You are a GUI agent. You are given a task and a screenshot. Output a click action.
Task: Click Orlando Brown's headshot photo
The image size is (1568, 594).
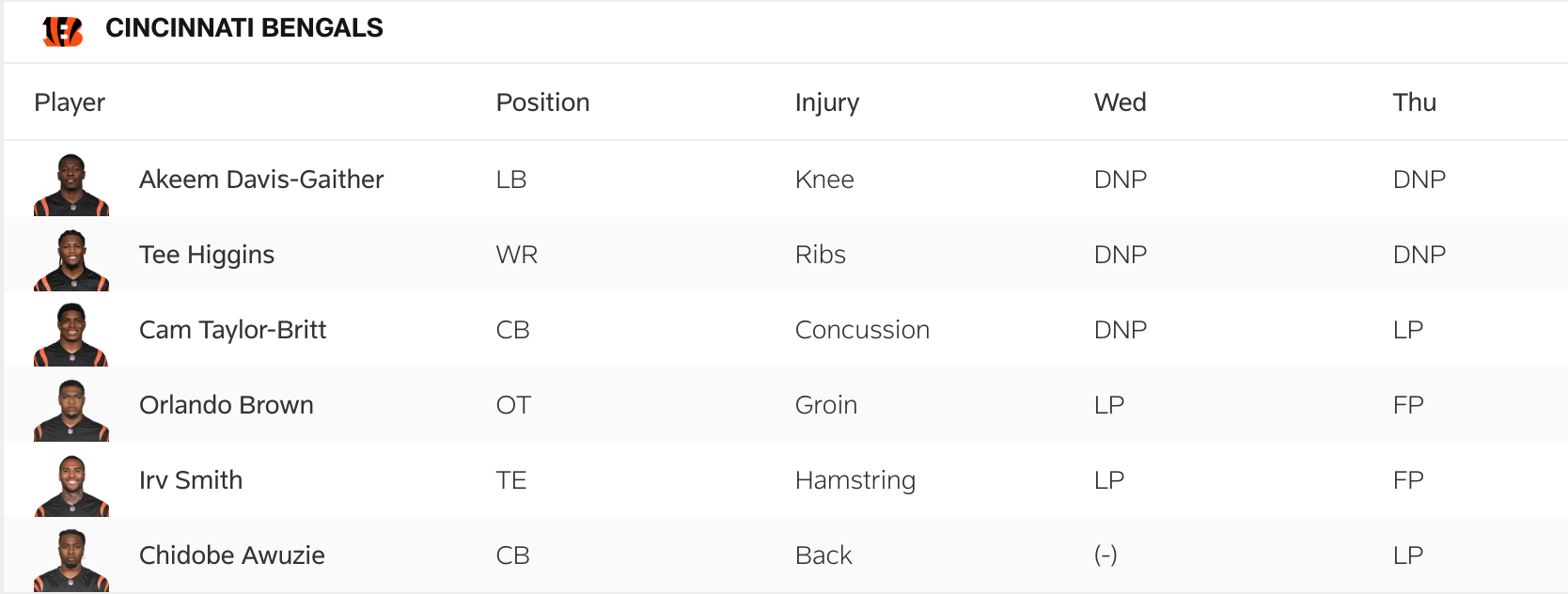(x=71, y=411)
